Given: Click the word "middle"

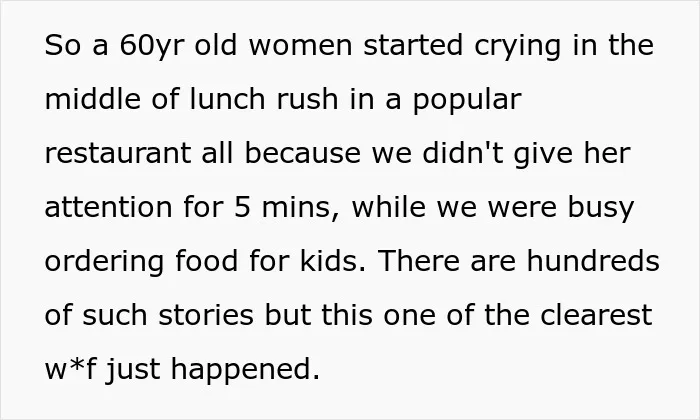Looking at the screenshot, I should [93, 99].
